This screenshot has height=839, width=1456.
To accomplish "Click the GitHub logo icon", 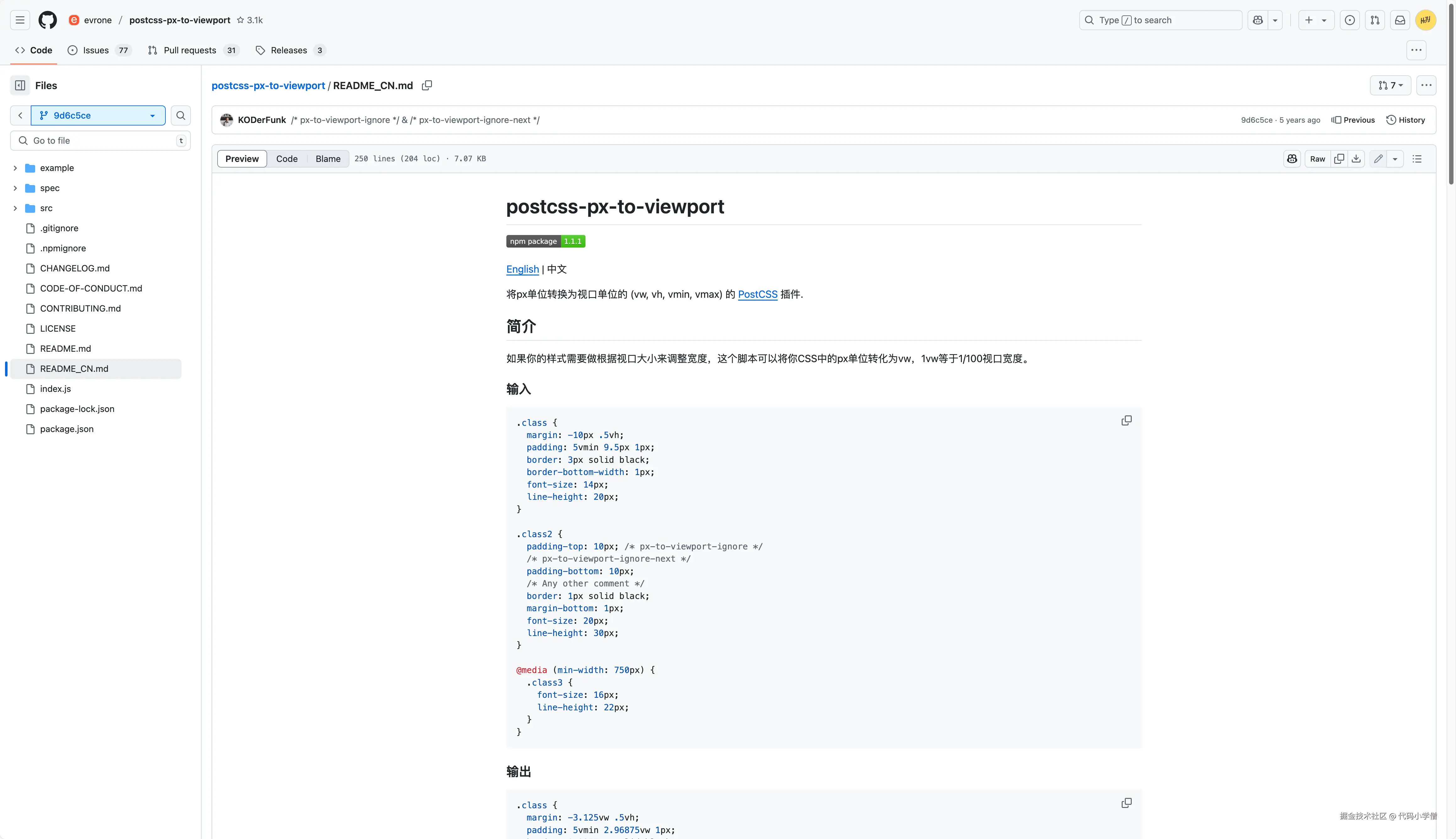I will [47, 20].
